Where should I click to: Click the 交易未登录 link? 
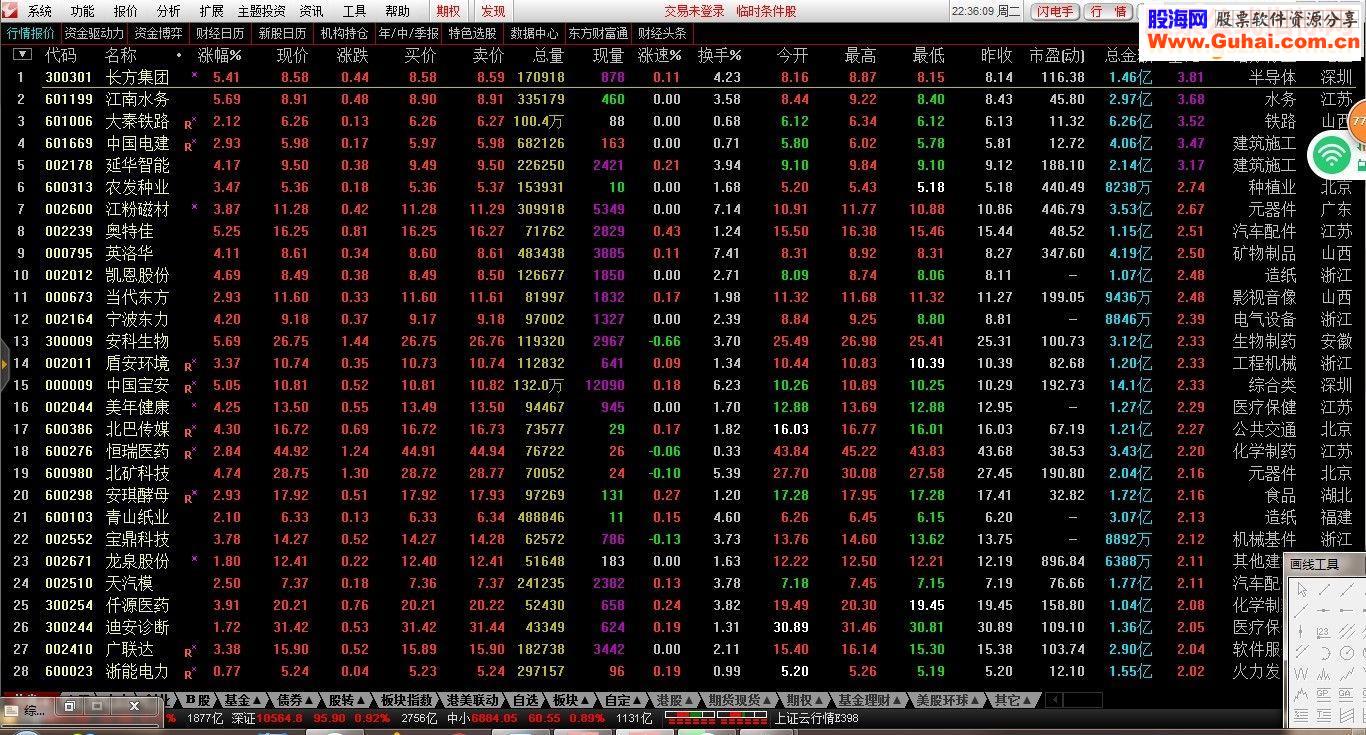(x=695, y=11)
